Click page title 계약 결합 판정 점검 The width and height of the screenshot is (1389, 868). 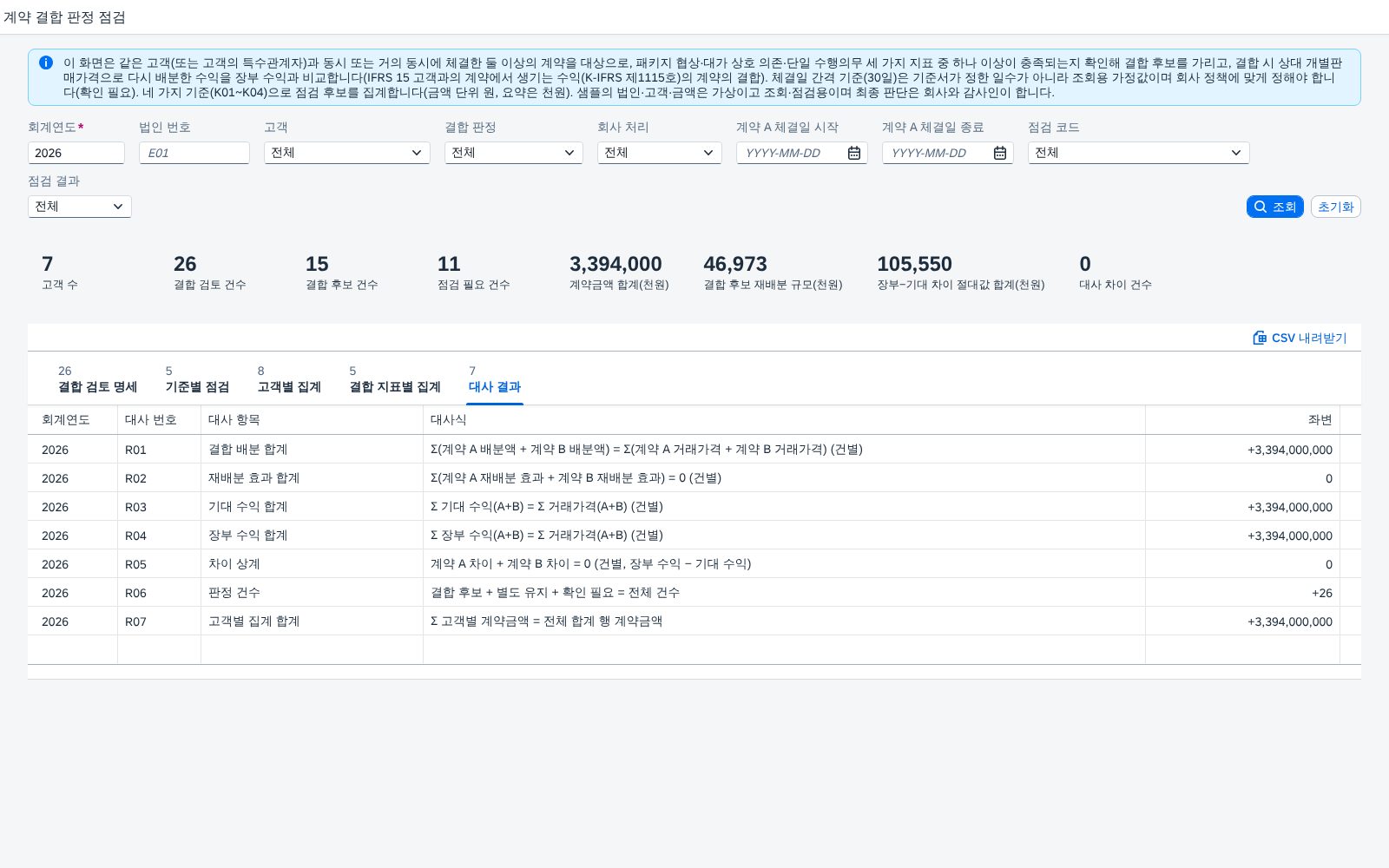tap(64, 17)
